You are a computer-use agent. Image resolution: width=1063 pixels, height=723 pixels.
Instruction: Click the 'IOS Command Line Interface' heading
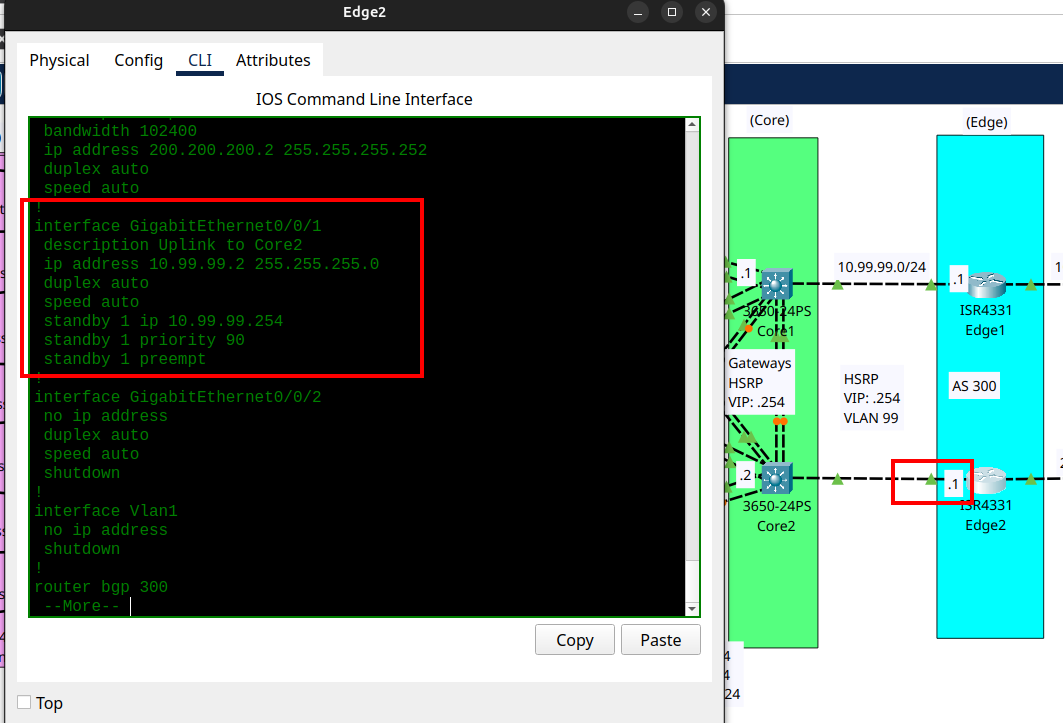click(364, 99)
